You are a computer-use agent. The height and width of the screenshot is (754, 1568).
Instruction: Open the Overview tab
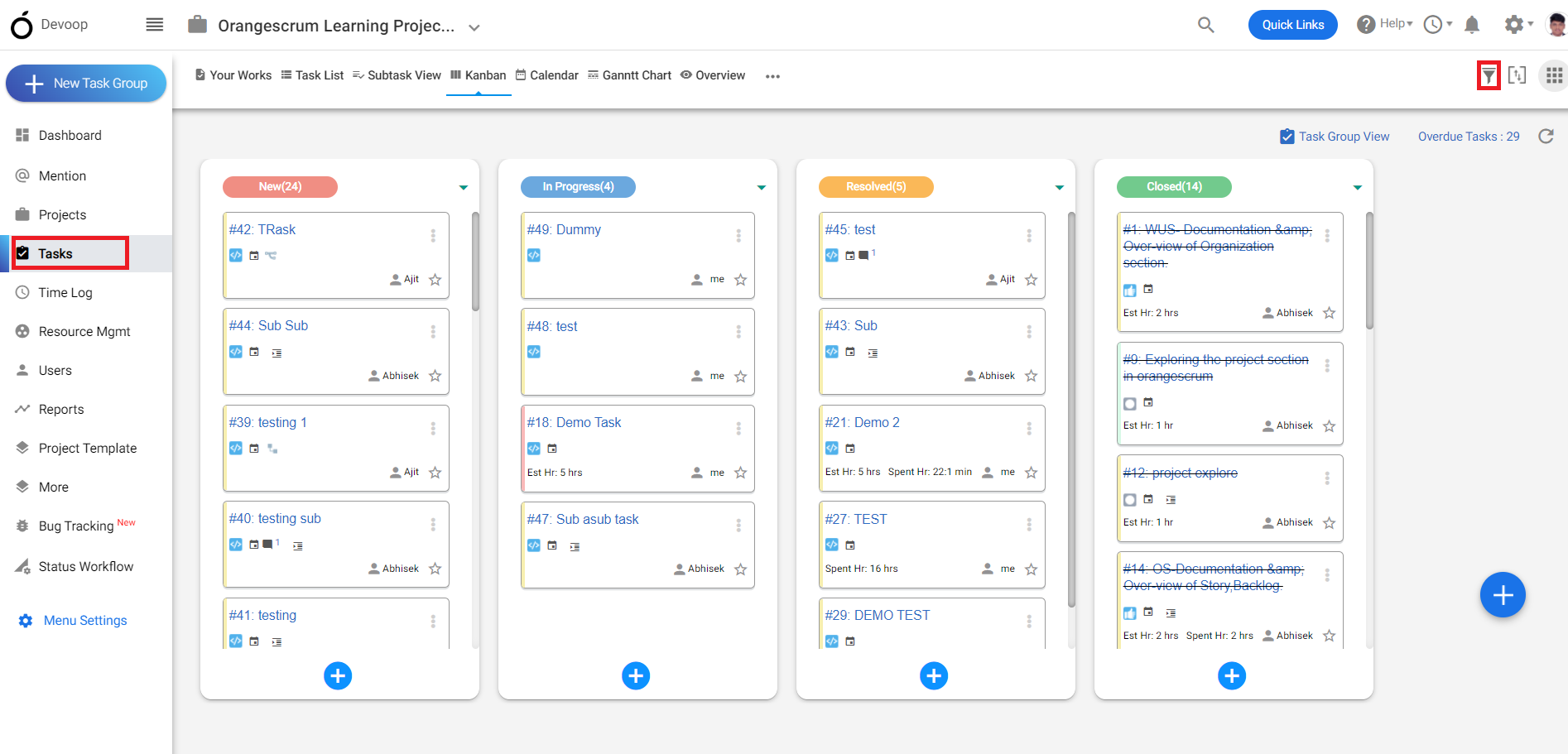coord(713,75)
